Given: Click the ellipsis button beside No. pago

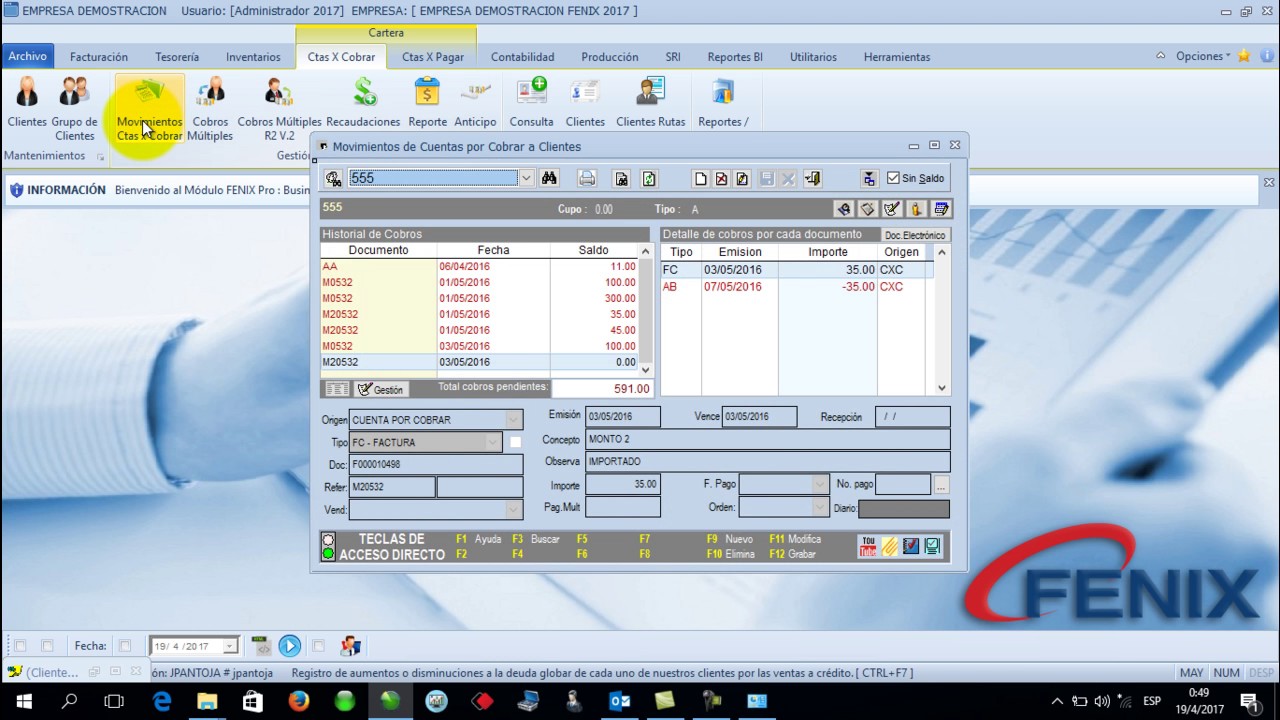Looking at the screenshot, I should pos(940,485).
